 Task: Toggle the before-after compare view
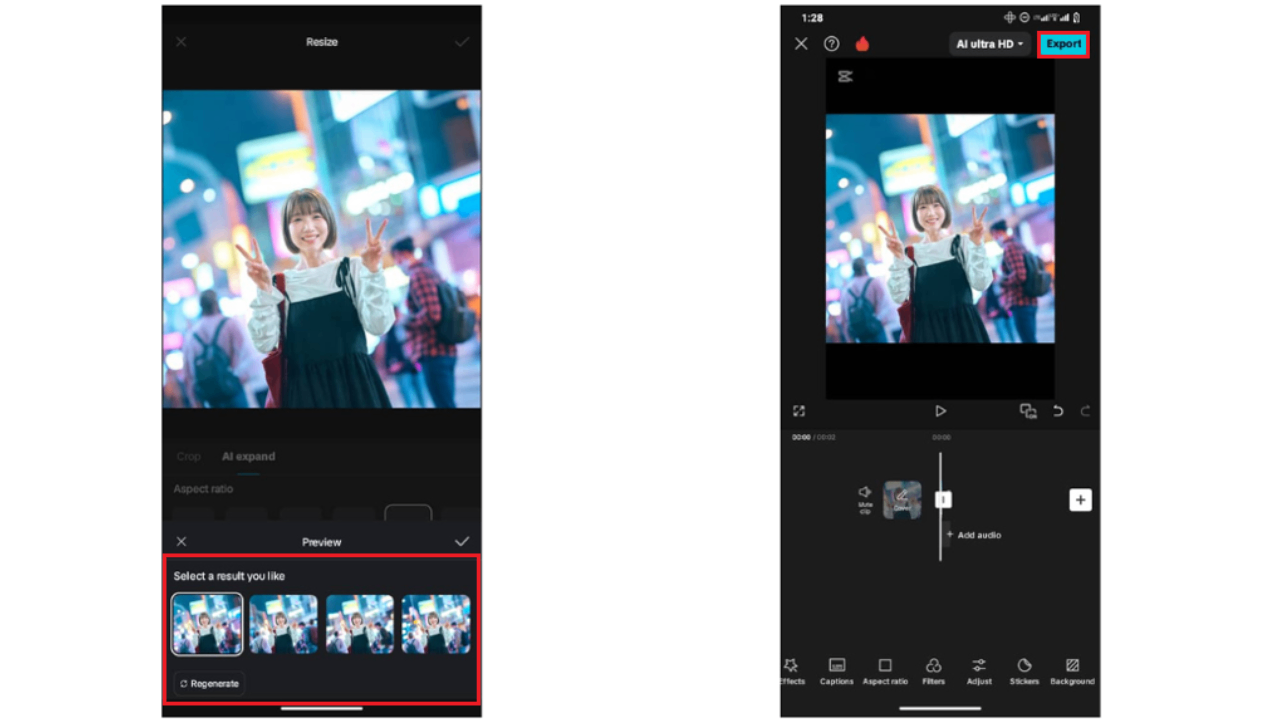(1028, 411)
